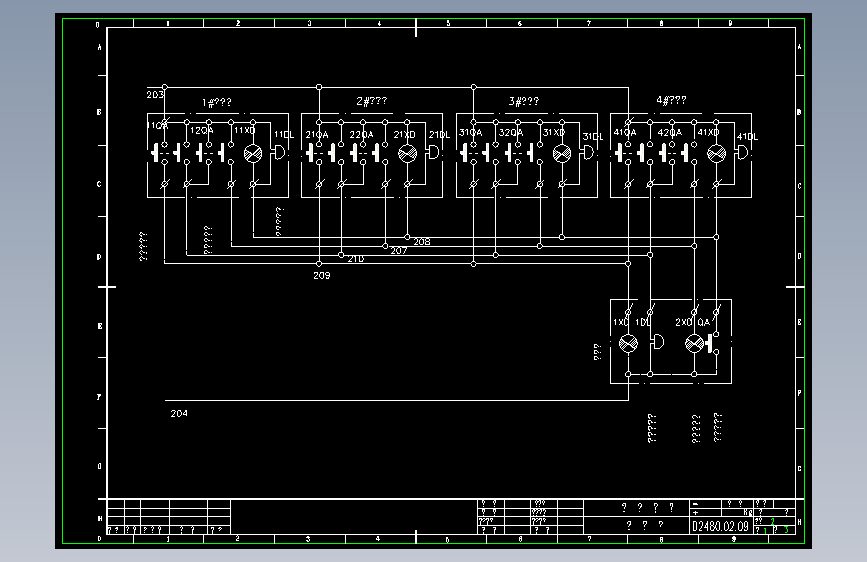
Task: Click the 2XD text label in lower box
Action: pos(684,322)
